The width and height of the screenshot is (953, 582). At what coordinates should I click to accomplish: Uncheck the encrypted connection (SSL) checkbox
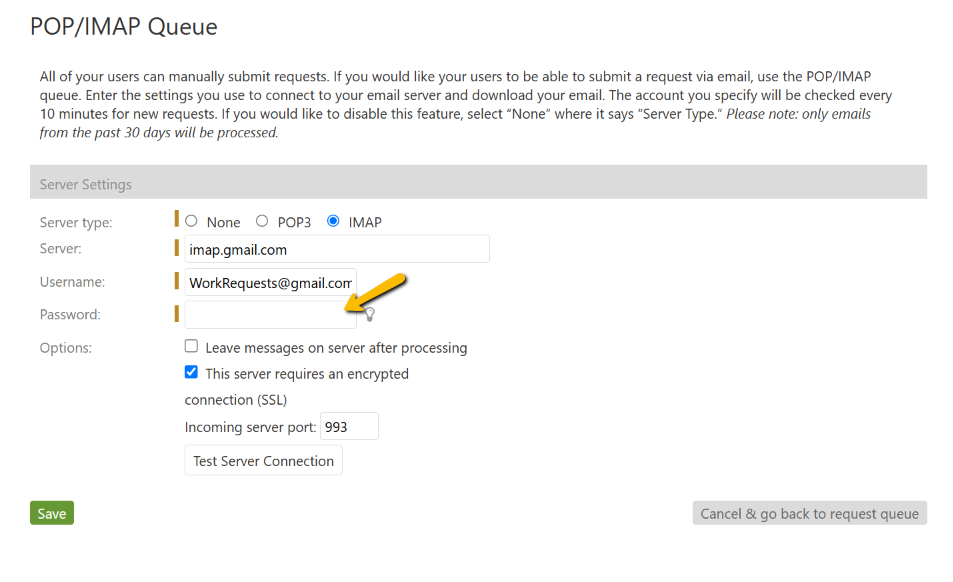[x=191, y=372]
